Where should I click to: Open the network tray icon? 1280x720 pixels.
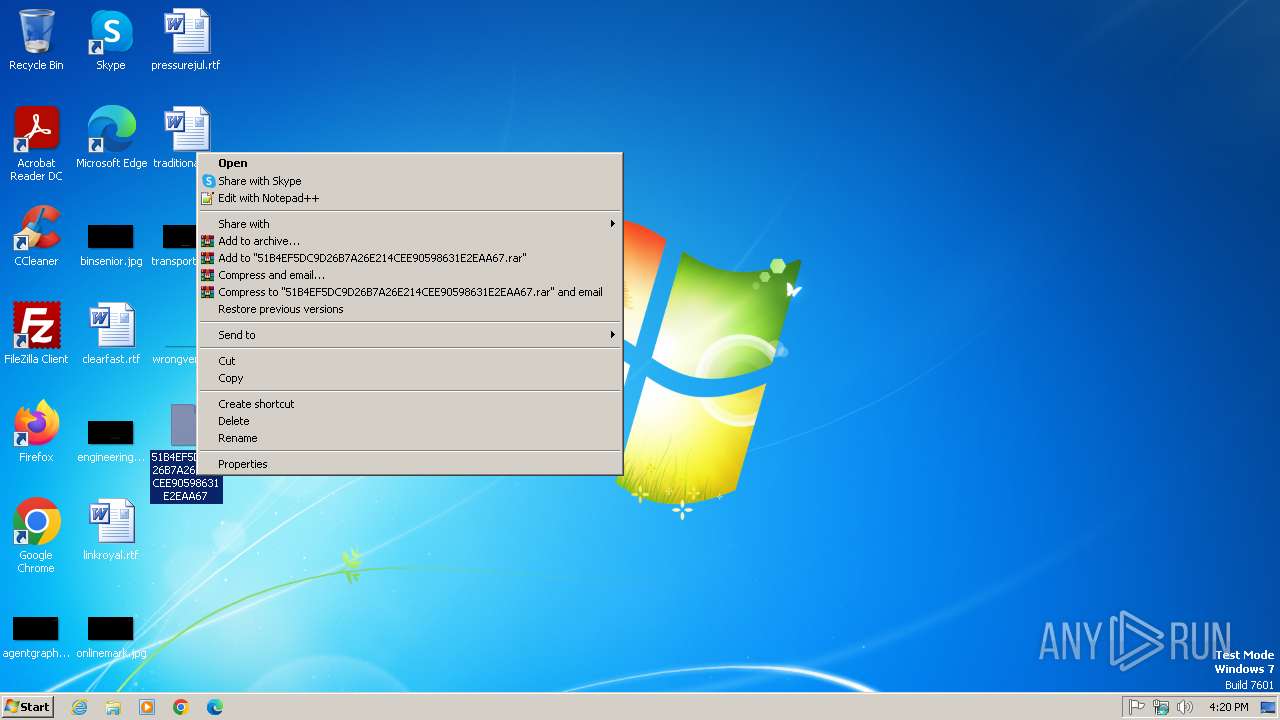point(1161,707)
